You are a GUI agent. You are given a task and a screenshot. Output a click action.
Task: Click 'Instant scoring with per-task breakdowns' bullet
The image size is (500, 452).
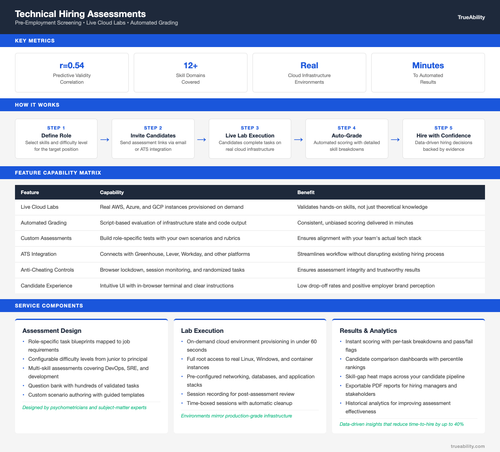pyautogui.click(x=409, y=346)
